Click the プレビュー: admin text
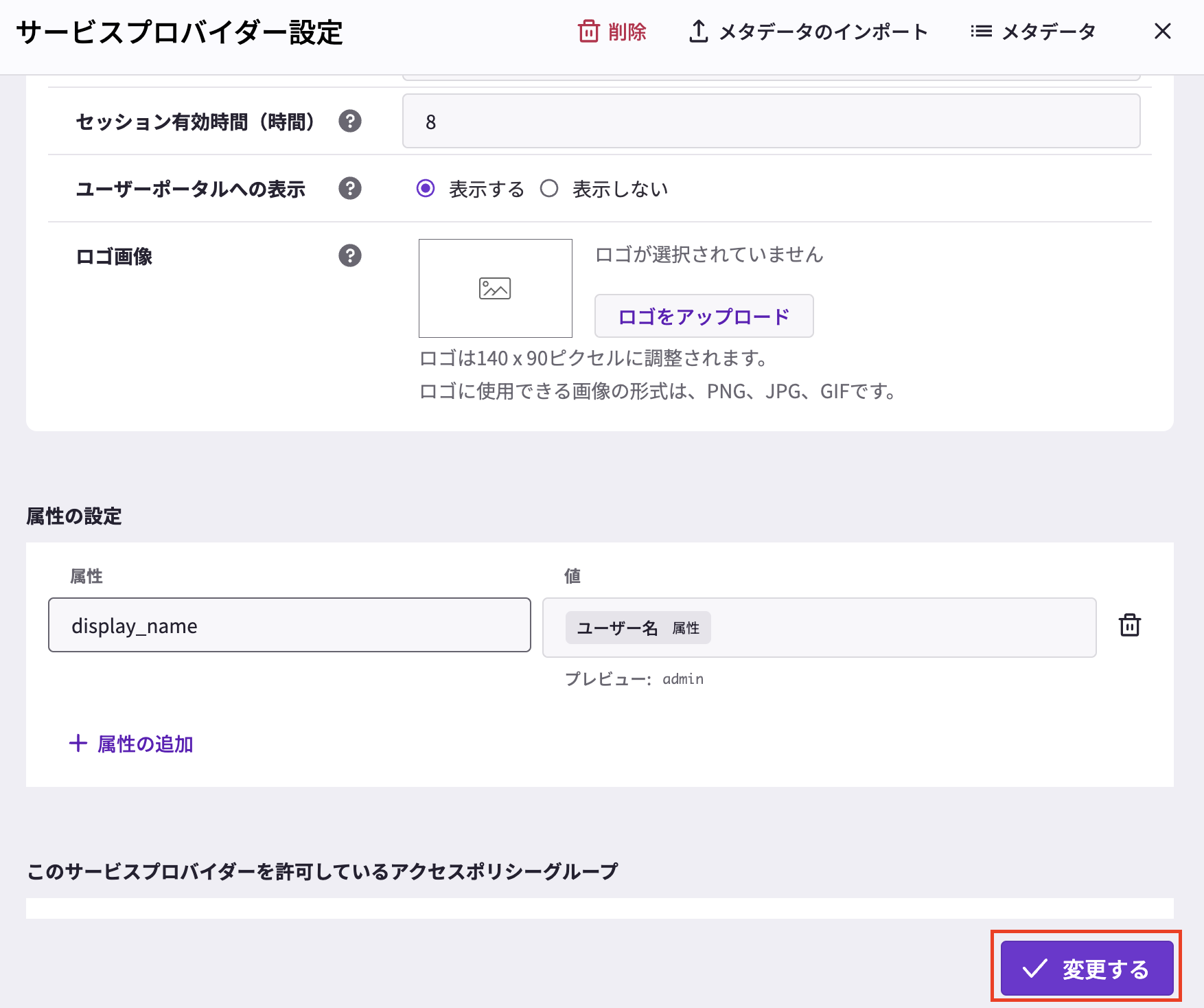This screenshot has height=1008, width=1204. tap(634, 679)
